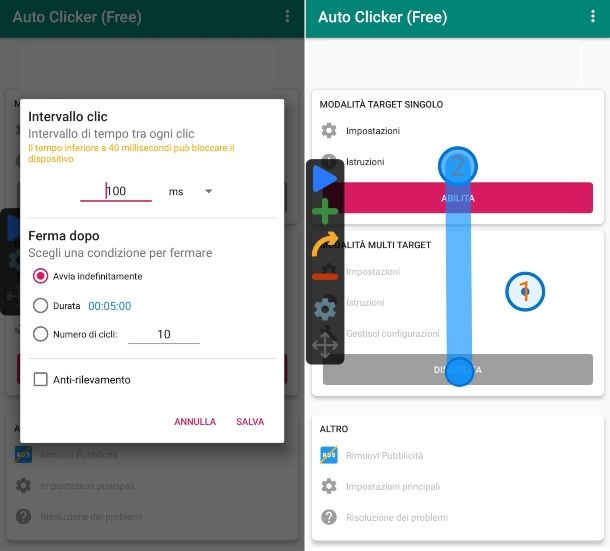
Task: Select Numero di cicli radio button
Action: pyautogui.click(x=40, y=334)
